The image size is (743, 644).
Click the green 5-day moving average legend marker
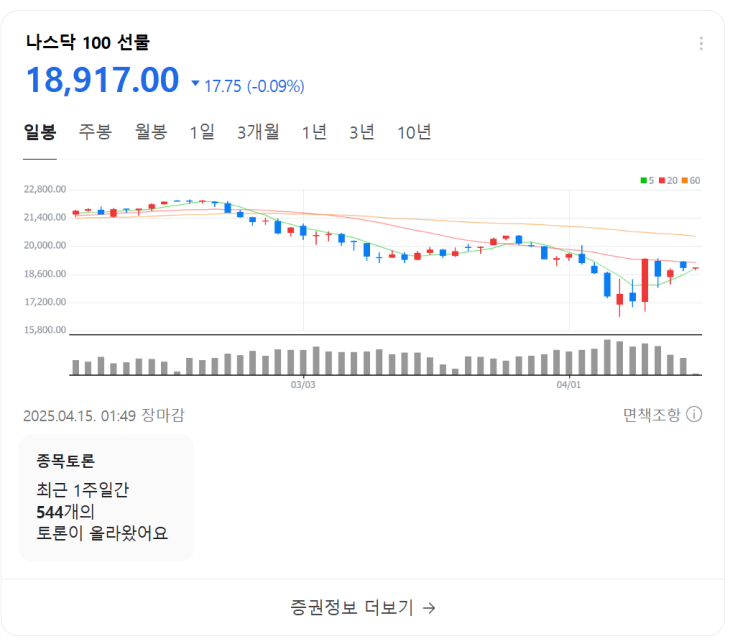pos(643,180)
